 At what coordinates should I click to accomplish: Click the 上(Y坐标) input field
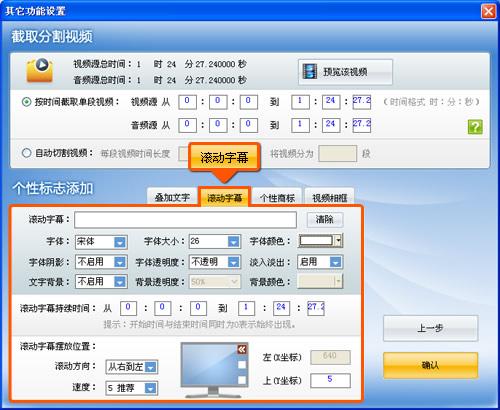(x=330, y=380)
